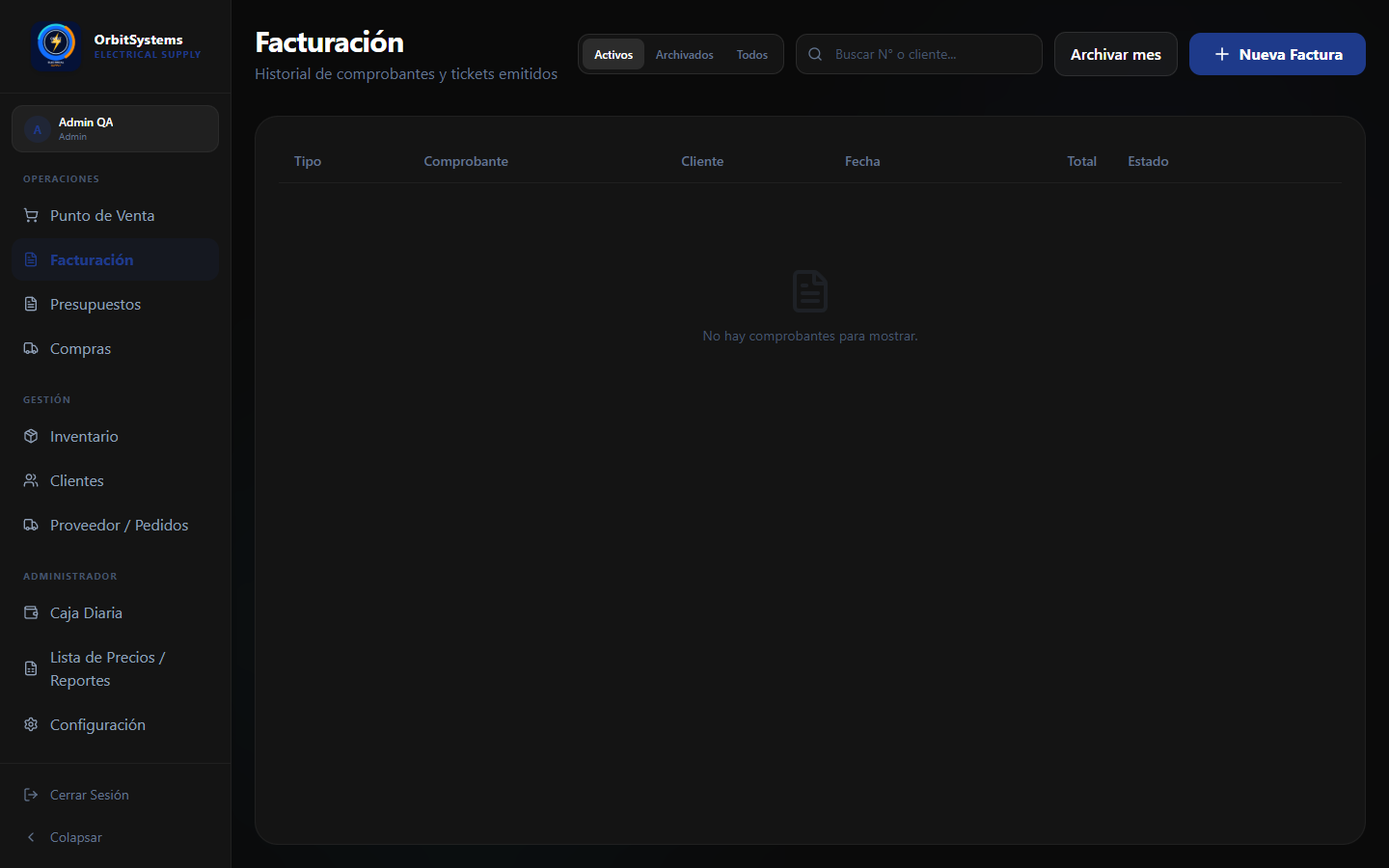Click the empty-state document icon
This screenshot has width=1389, height=868.
(810, 291)
